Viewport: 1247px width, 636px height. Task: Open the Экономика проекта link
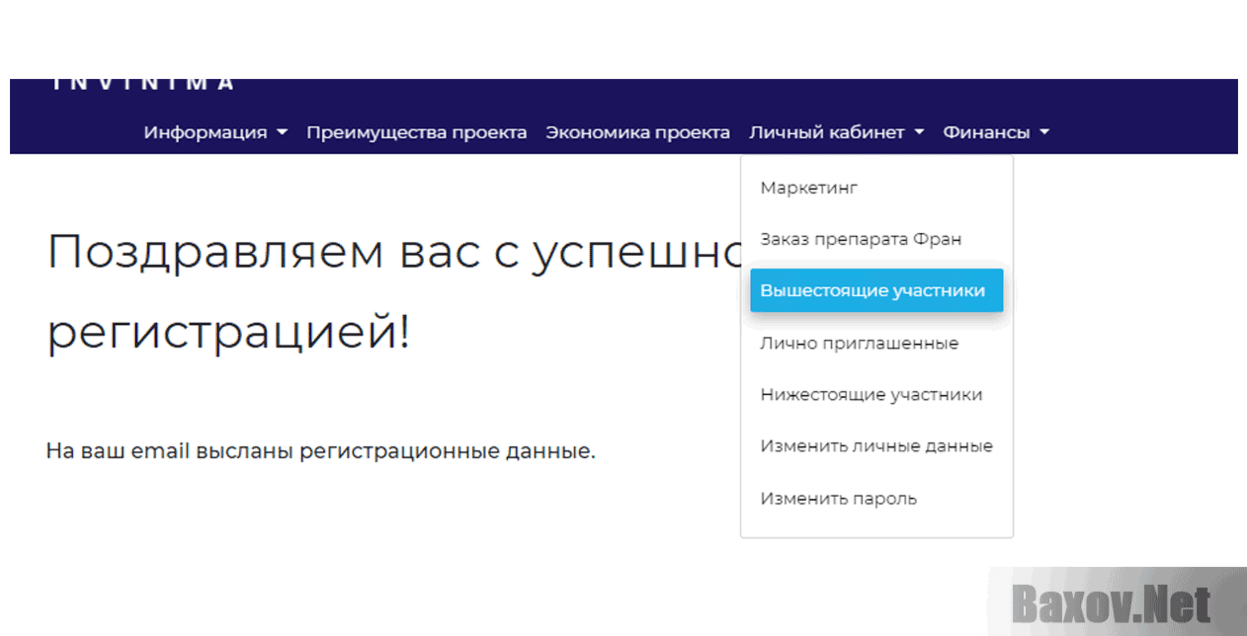pyautogui.click(x=637, y=133)
